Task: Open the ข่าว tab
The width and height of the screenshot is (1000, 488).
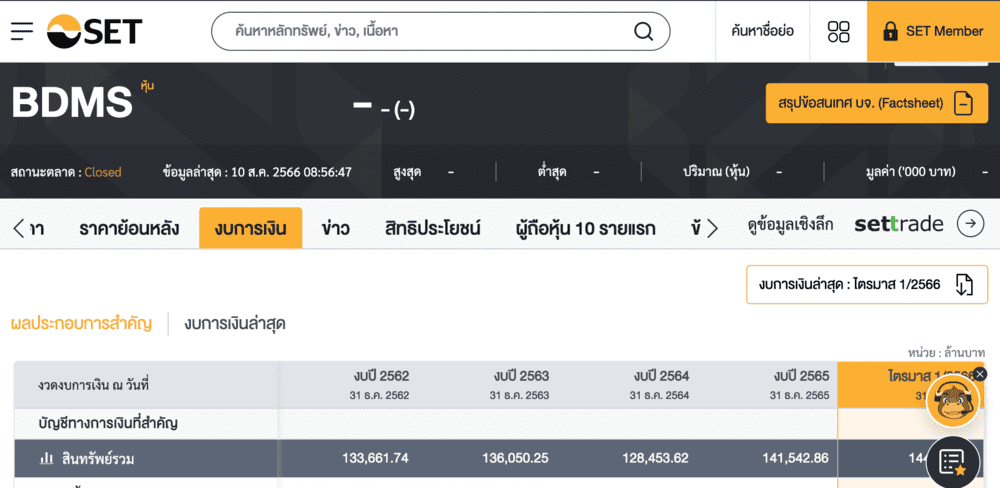Action: [x=335, y=229]
